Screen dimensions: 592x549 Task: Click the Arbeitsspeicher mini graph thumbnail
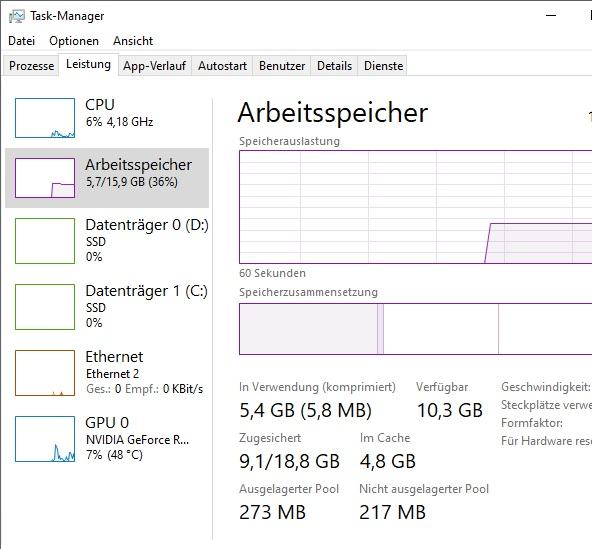tap(45, 178)
